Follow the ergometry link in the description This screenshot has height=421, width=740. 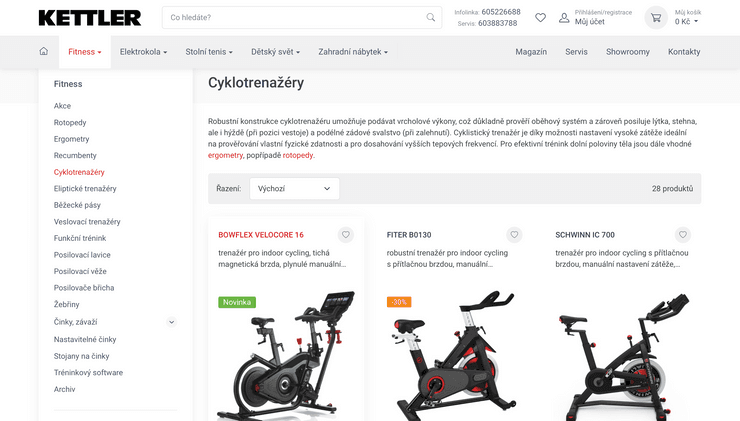click(x=225, y=156)
